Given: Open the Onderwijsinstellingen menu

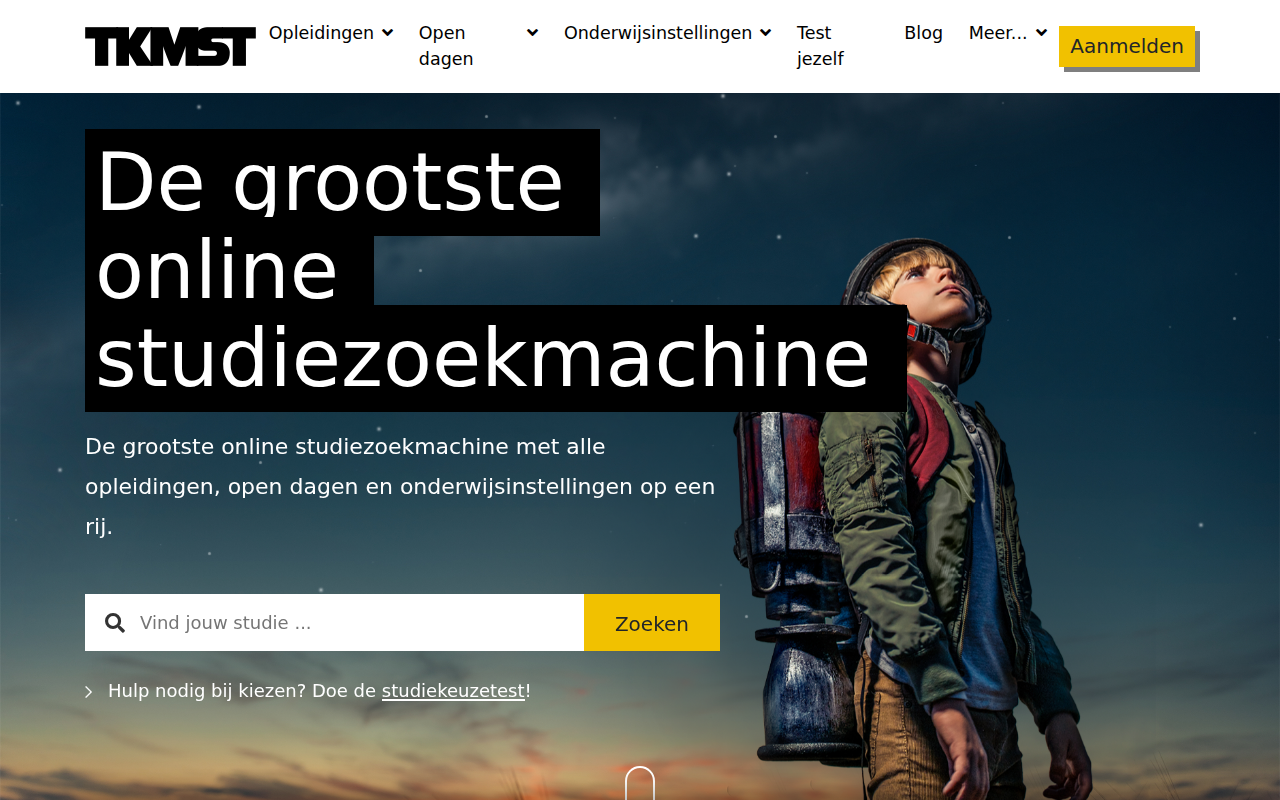Looking at the screenshot, I should tap(658, 33).
